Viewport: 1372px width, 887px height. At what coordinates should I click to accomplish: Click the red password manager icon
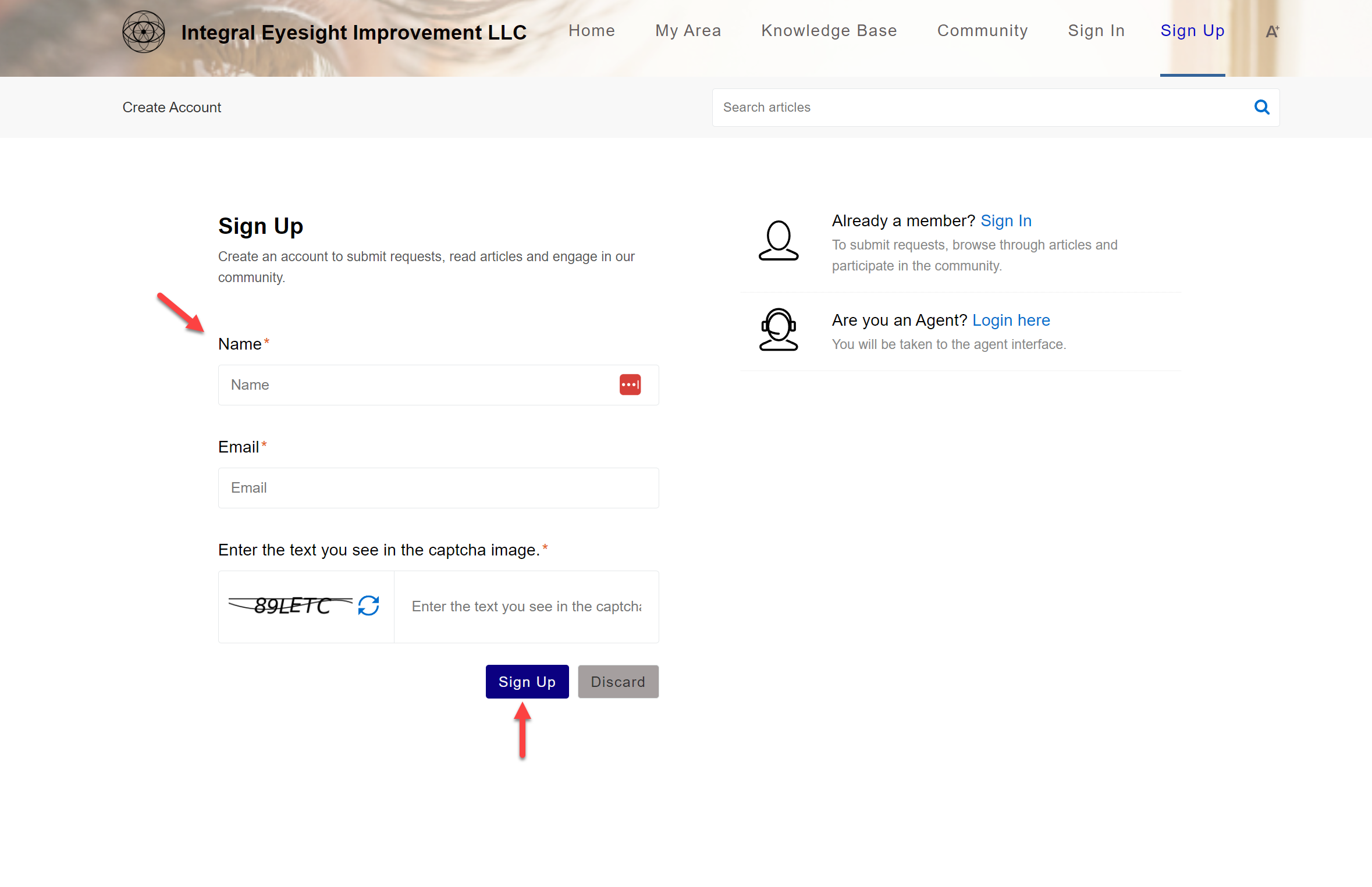coord(630,384)
